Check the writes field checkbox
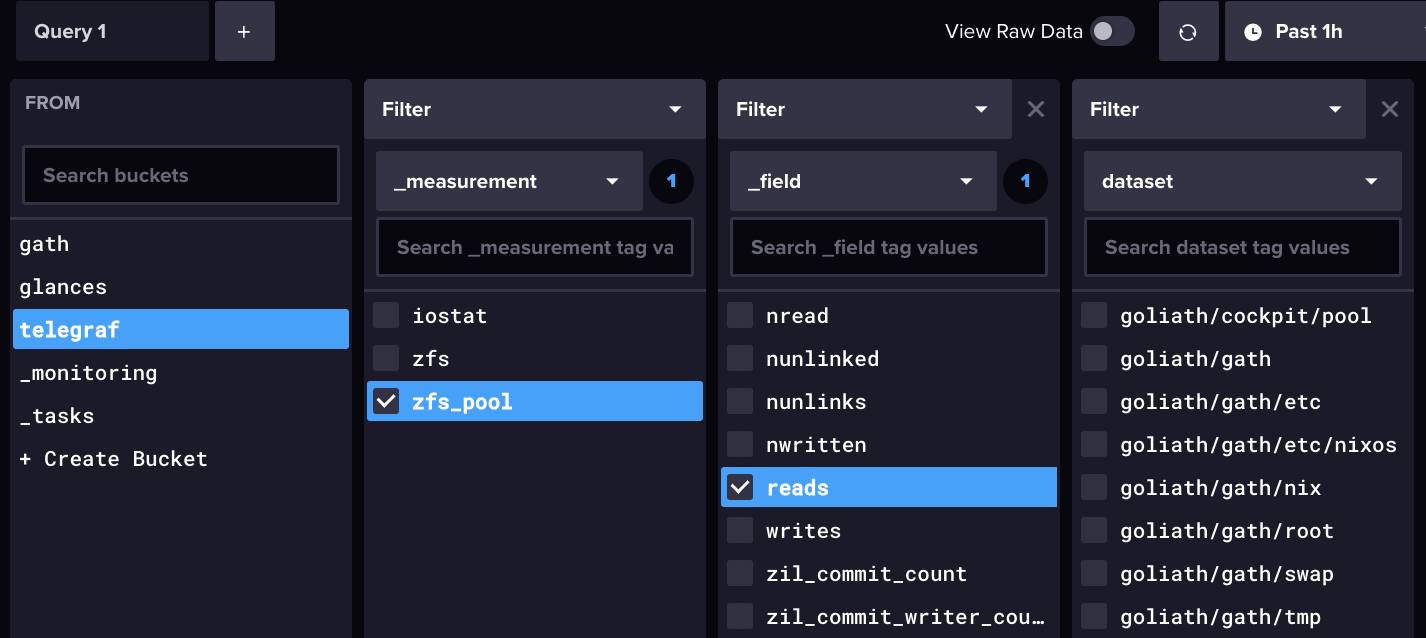 pos(739,530)
